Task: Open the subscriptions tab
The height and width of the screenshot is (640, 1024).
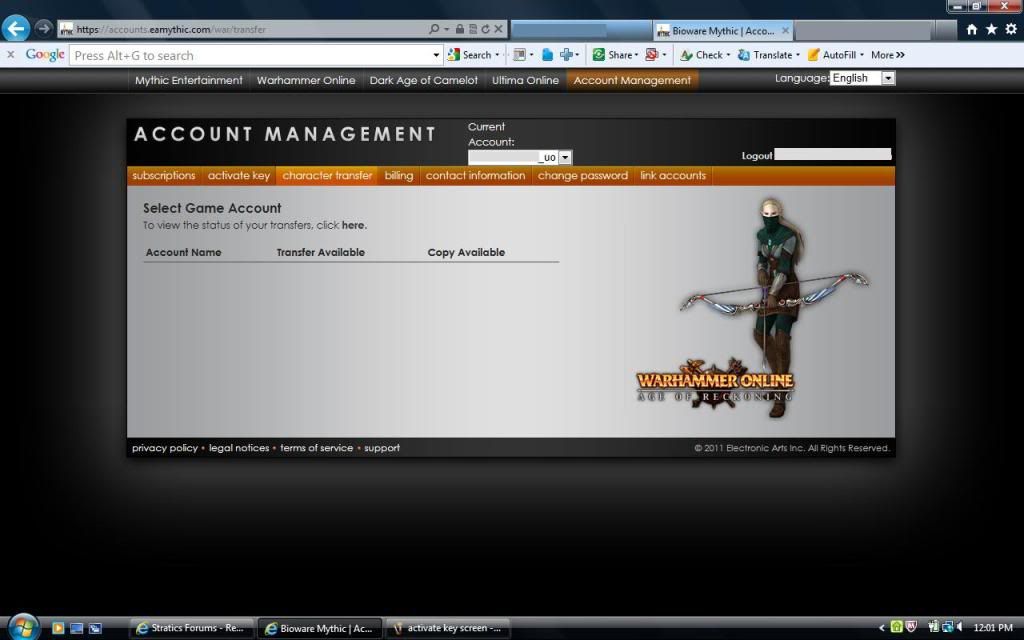Action: click(x=163, y=176)
